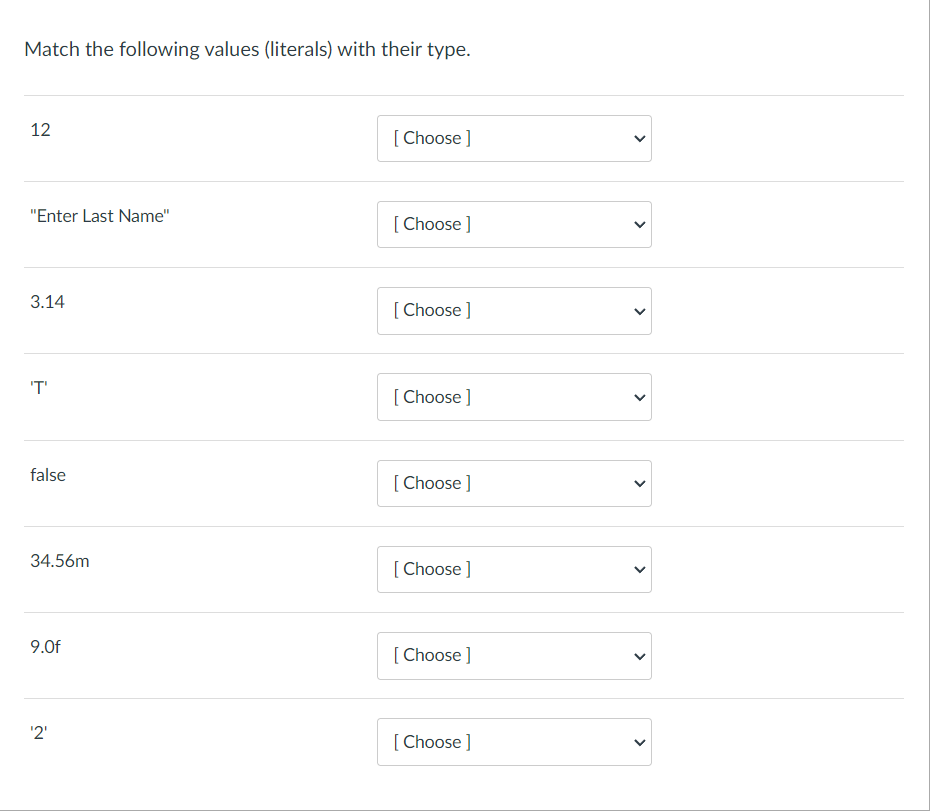Click the '2' literal text
930x811 pixels.
39,733
